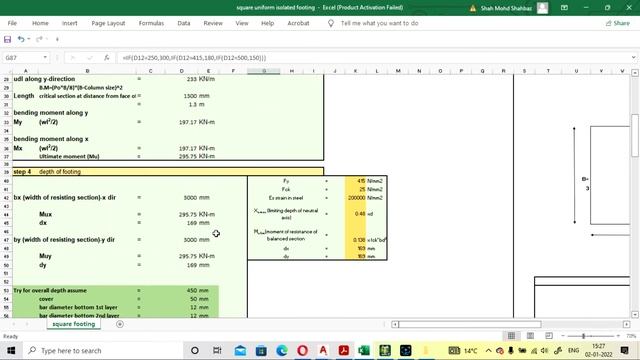Click the Excel taskbar icon
This screenshot has width=640, height=360.
[364, 351]
